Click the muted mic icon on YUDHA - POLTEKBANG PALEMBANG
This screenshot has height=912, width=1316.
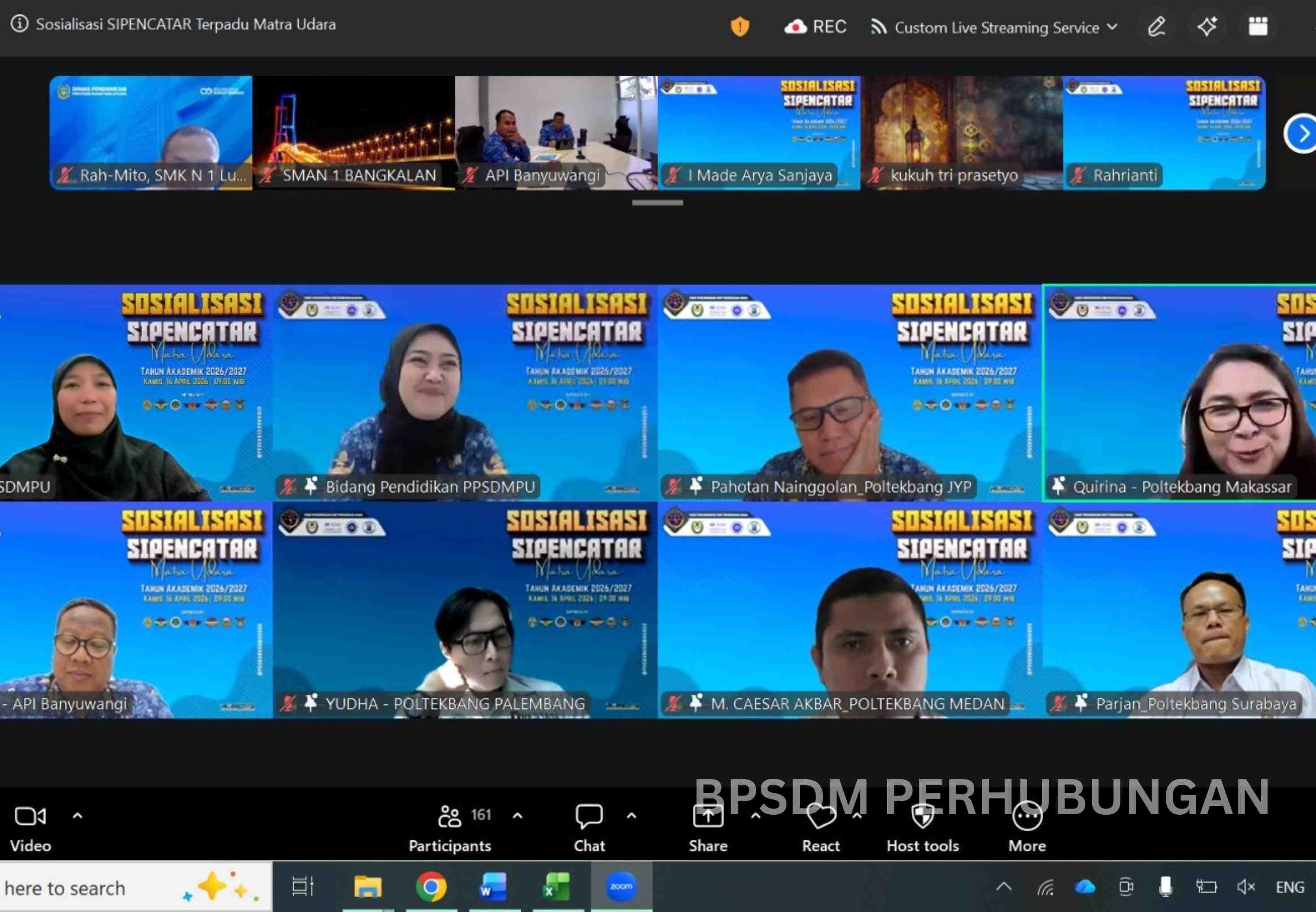tap(288, 703)
